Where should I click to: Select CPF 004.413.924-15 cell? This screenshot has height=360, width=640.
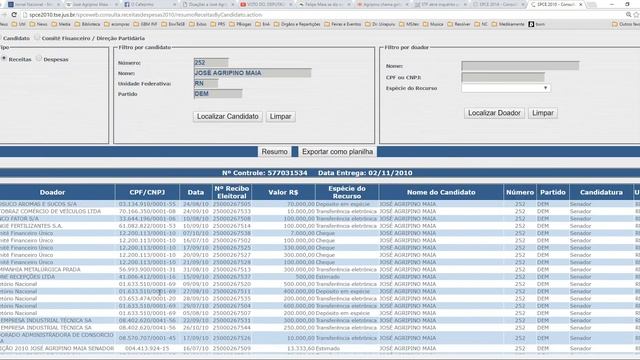pos(147,349)
